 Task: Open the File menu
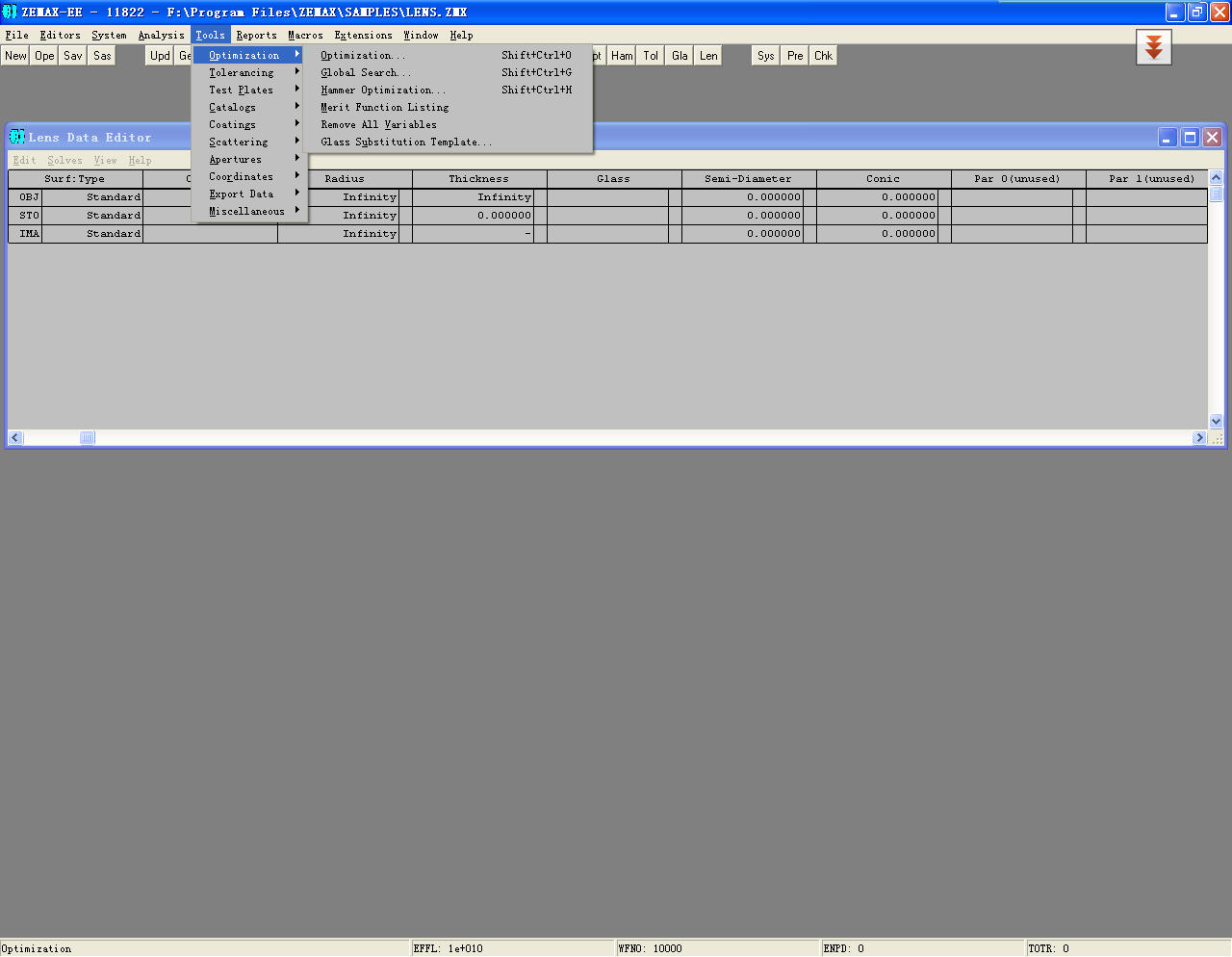point(17,36)
